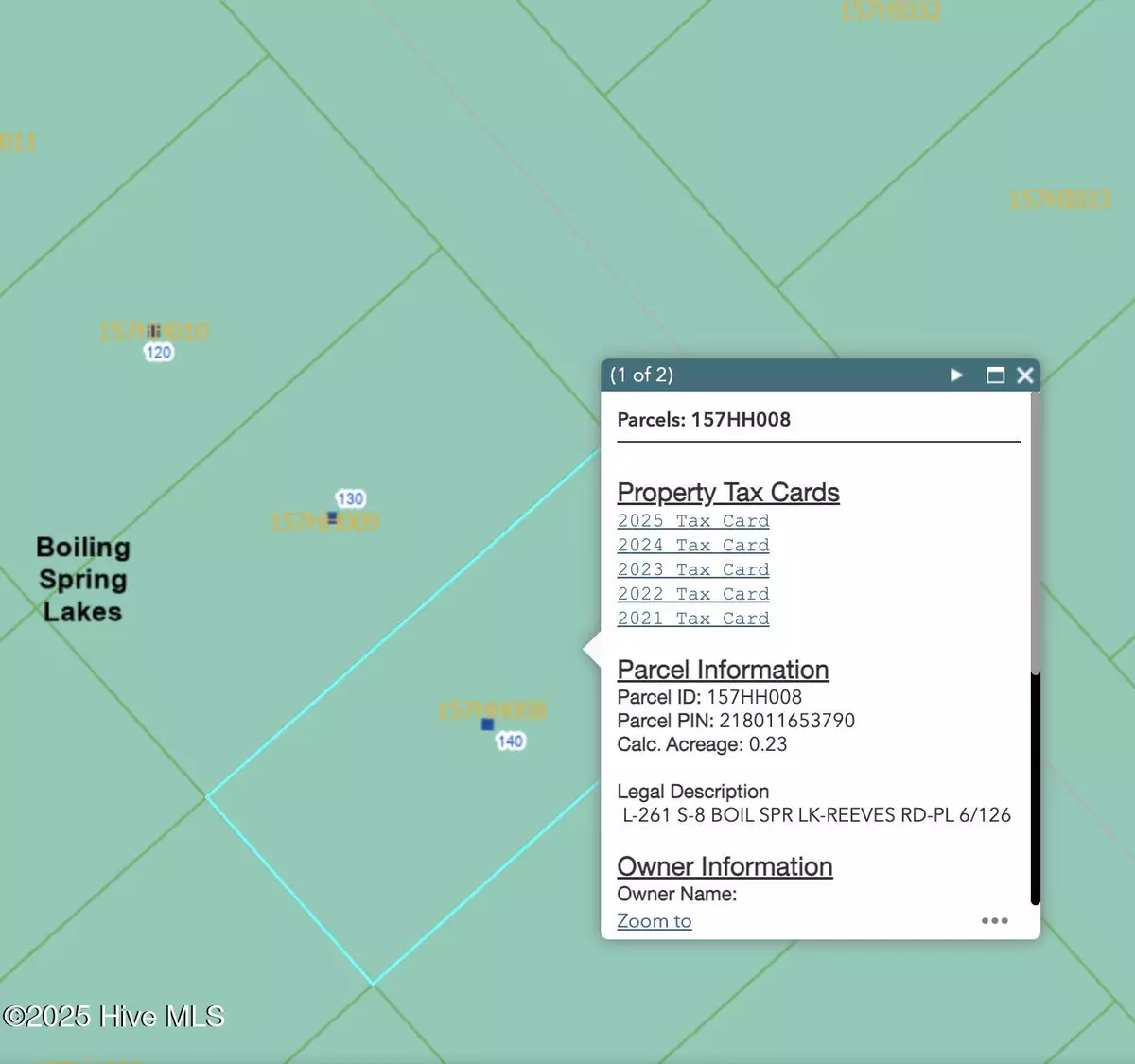Screen dimensions: 1135x1064
Task: Select address marker 120 on the map
Action: coord(159,353)
